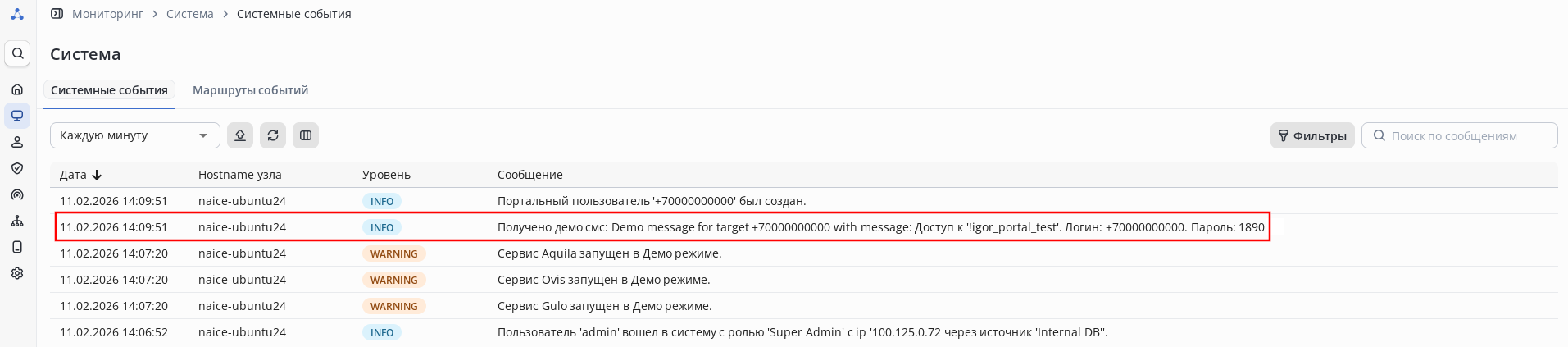The width and height of the screenshot is (1568, 347).
Task: Click the 'Мониторинг' breadcrumb link
Action: 107,14
